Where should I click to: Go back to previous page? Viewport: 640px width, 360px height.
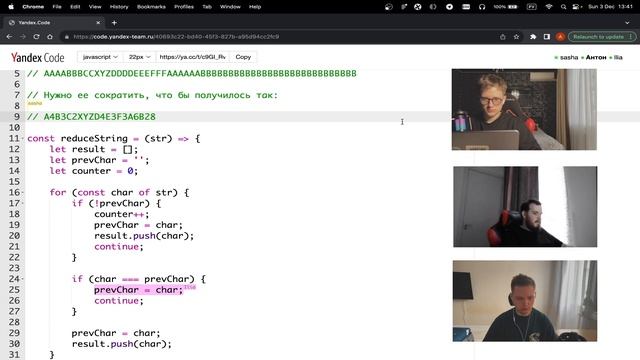coord(9,37)
